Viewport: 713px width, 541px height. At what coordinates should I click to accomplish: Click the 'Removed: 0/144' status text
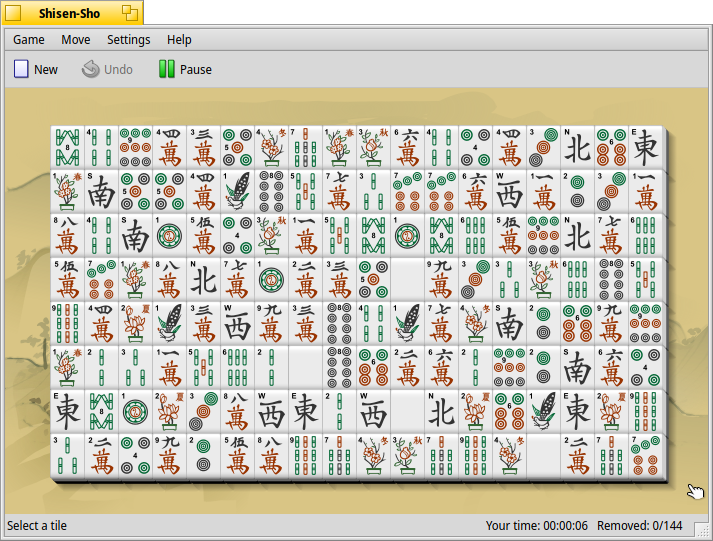click(639, 526)
